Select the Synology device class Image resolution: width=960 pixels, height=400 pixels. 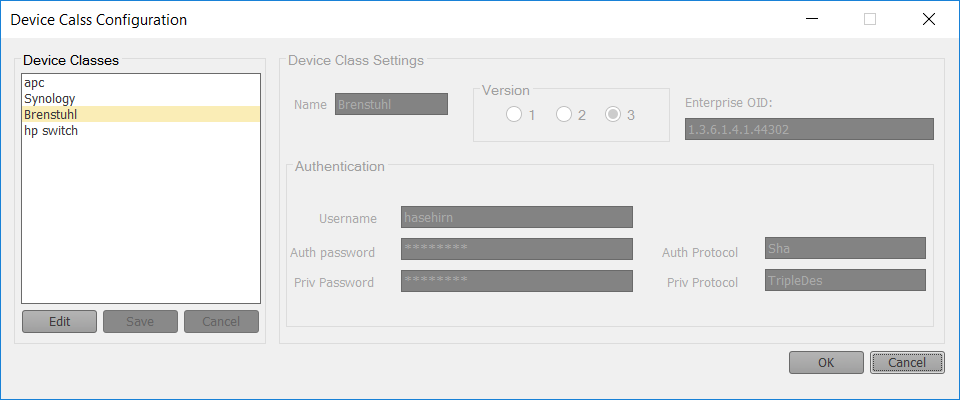141,98
